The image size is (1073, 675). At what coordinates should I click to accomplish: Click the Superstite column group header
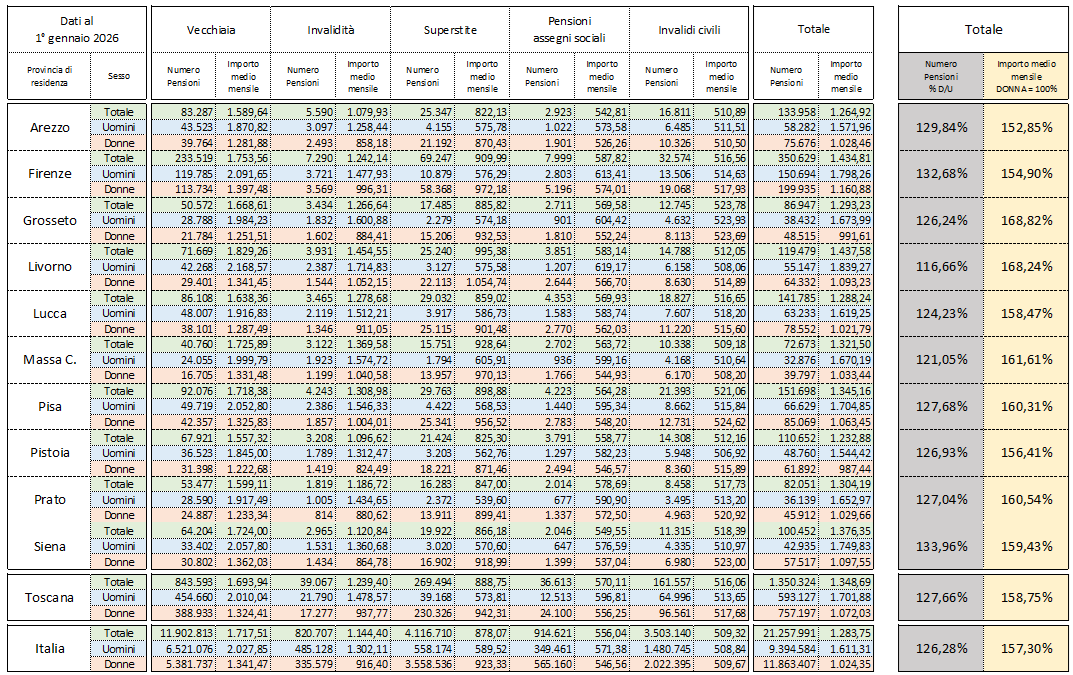449,29
